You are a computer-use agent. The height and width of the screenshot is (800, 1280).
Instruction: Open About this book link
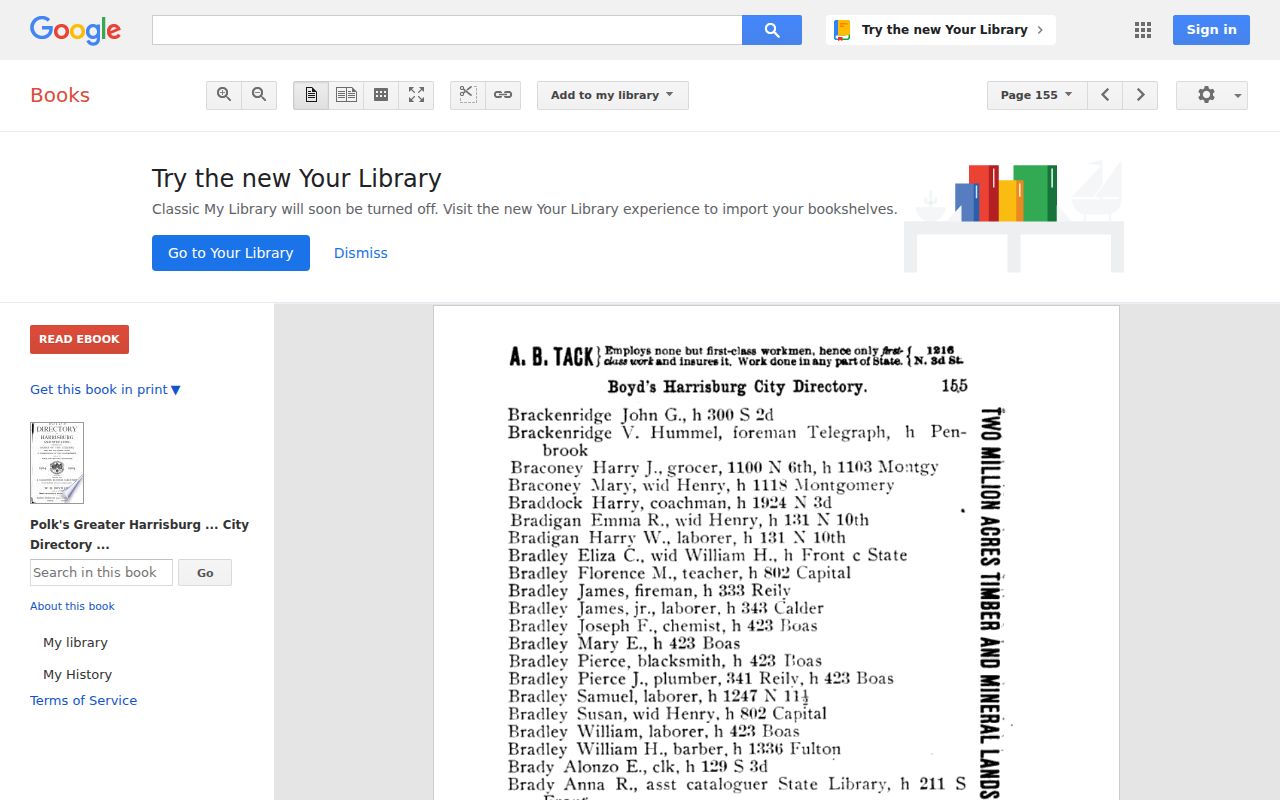pyautogui.click(x=72, y=606)
